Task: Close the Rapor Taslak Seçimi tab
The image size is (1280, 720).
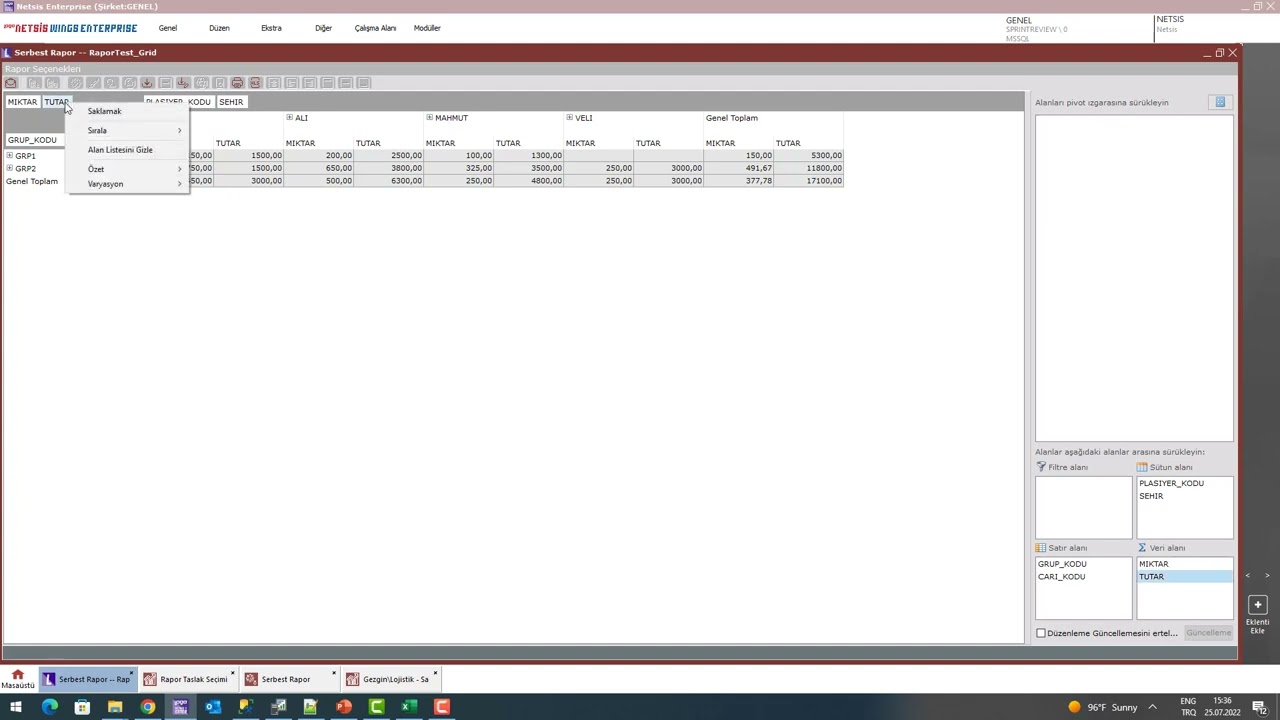Action: click(x=233, y=673)
